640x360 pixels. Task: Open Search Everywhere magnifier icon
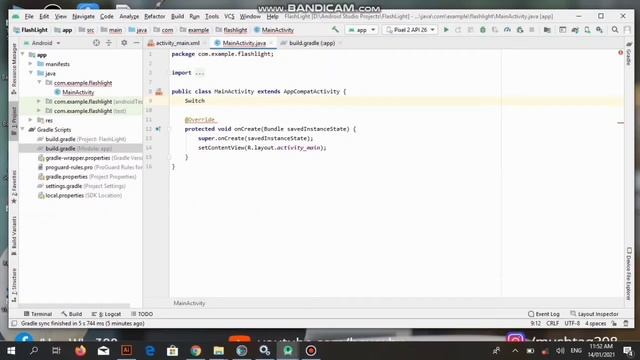tap(615, 30)
